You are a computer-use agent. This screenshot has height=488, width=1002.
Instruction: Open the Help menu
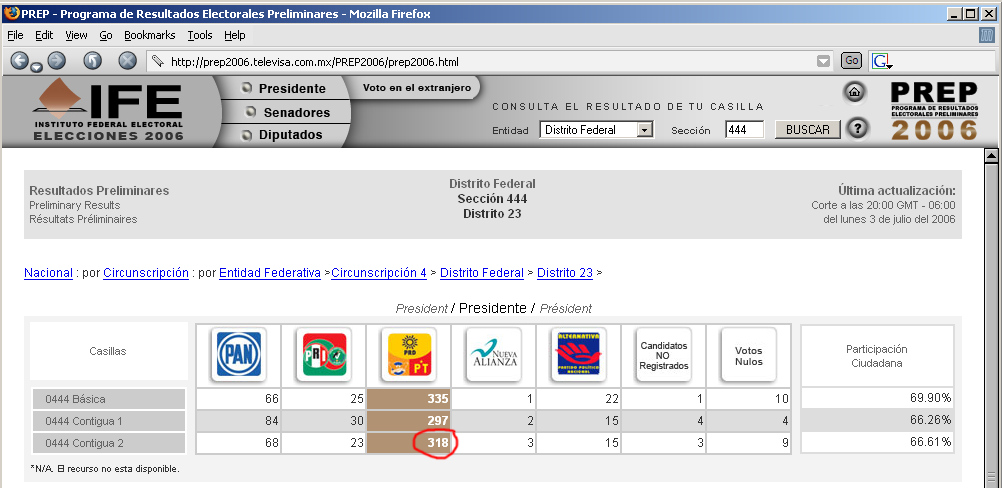[x=235, y=35]
